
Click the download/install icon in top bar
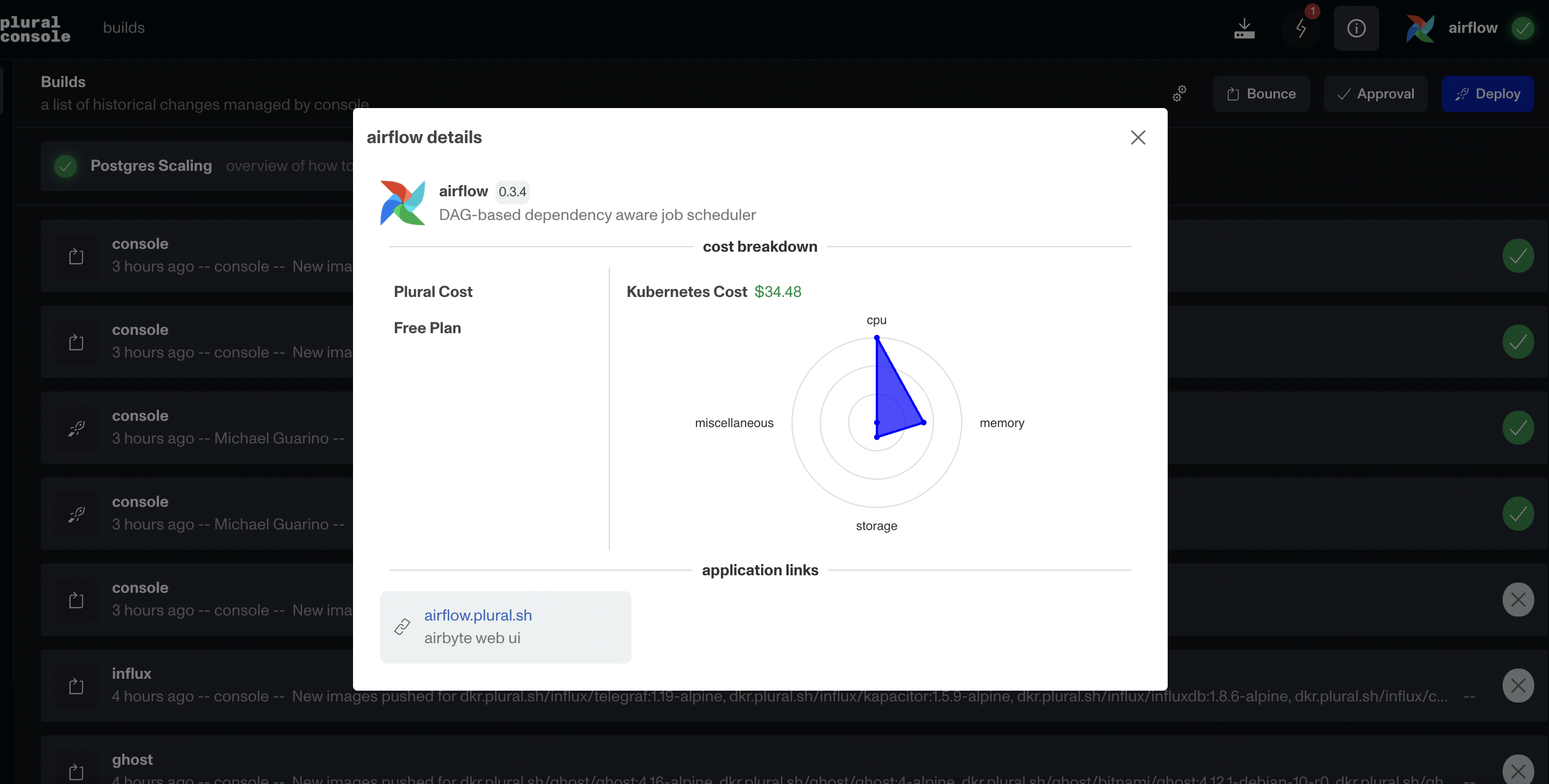click(x=1244, y=28)
